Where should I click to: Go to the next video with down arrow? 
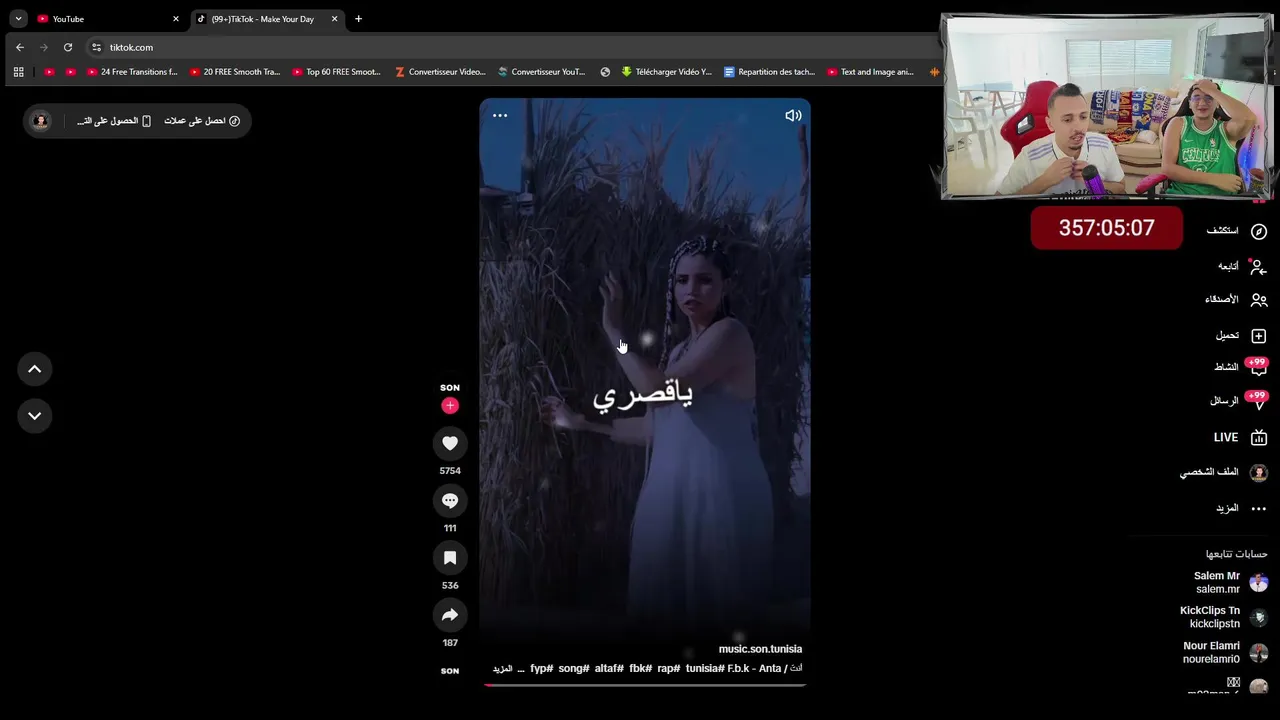click(x=34, y=415)
